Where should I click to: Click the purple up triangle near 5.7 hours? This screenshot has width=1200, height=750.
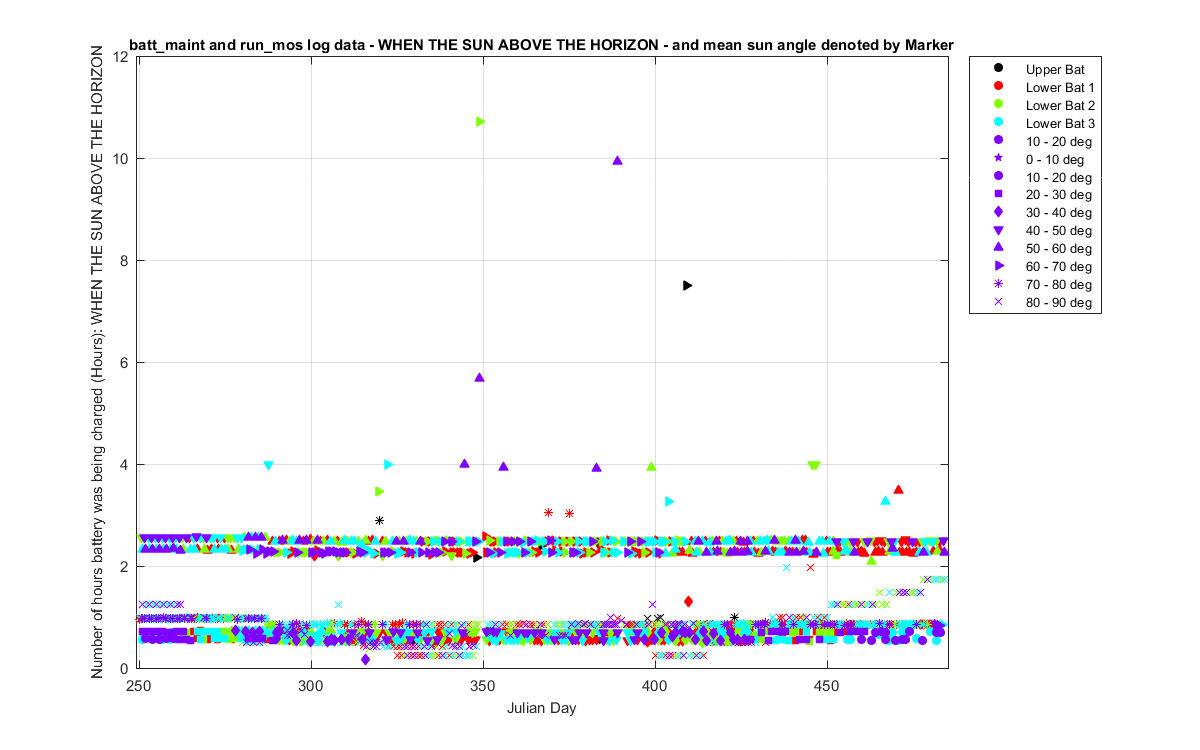[x=479, y=377]
